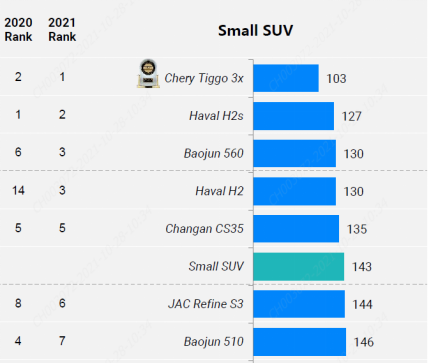Click the Haval H2 model label
Viewport: 431px width, 364px height.
(219, 191)
